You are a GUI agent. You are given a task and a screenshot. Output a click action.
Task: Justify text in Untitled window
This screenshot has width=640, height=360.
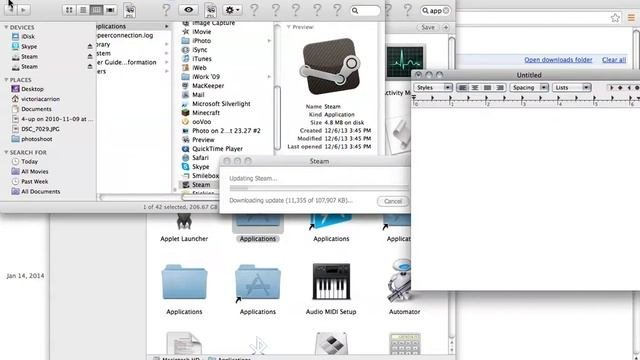point(487,87)
